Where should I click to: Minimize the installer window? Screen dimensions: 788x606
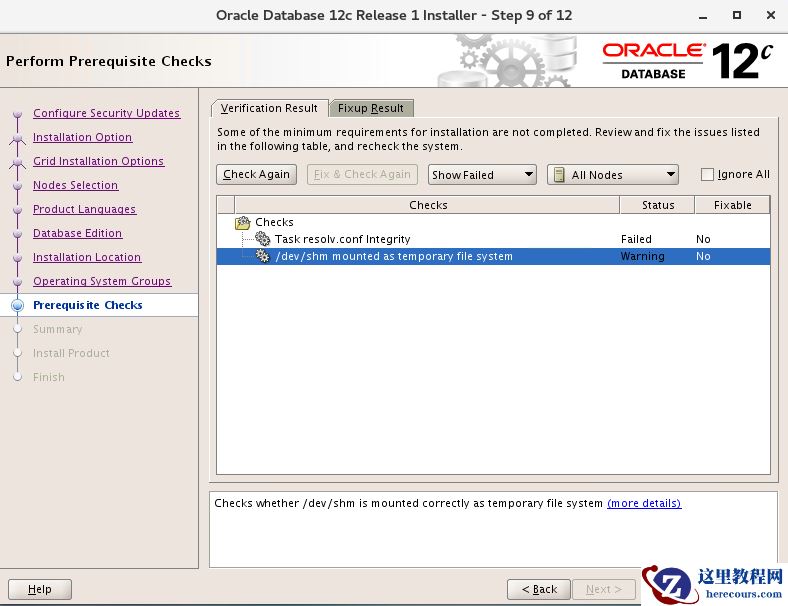point(703,16)
